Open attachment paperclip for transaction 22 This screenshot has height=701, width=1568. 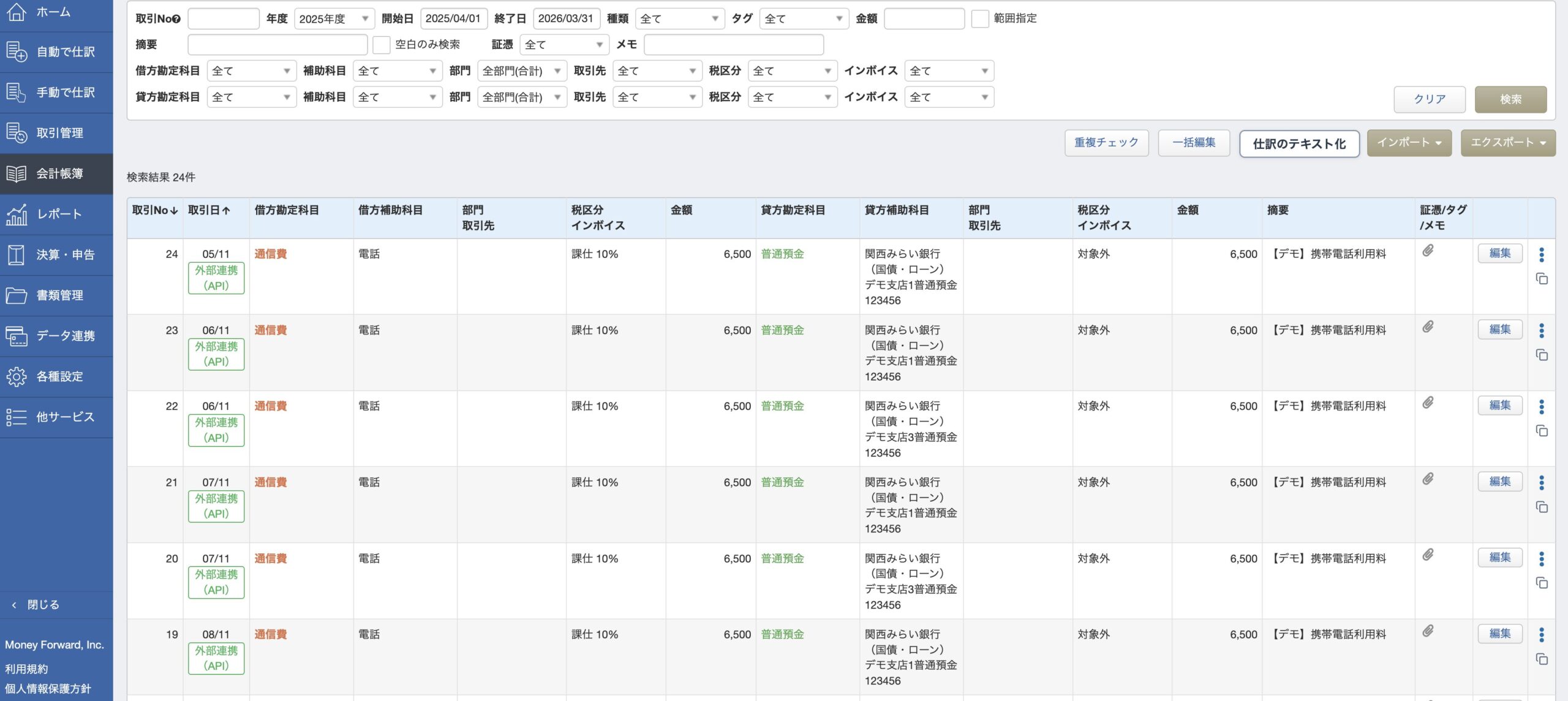1428,403
